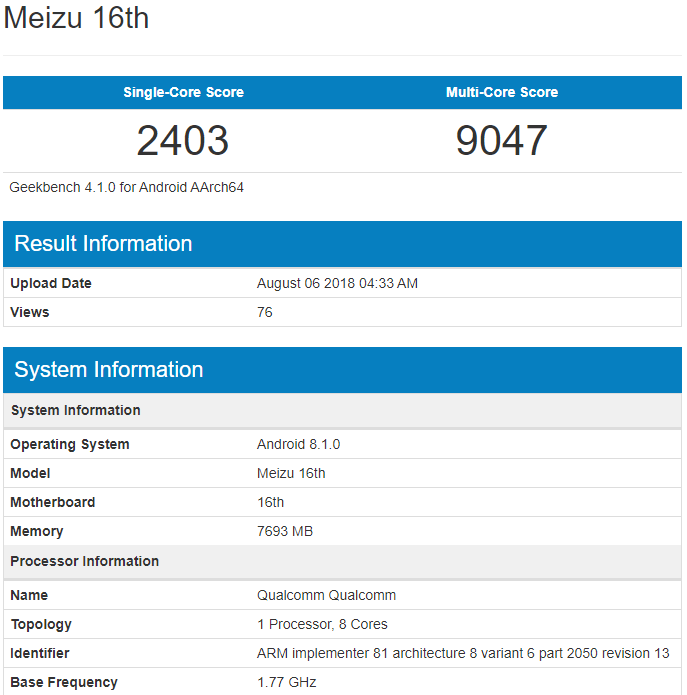Viewport: 687px width, 695px height.
Task: Select the 7693 MB memory value
Action: point(285,531)
